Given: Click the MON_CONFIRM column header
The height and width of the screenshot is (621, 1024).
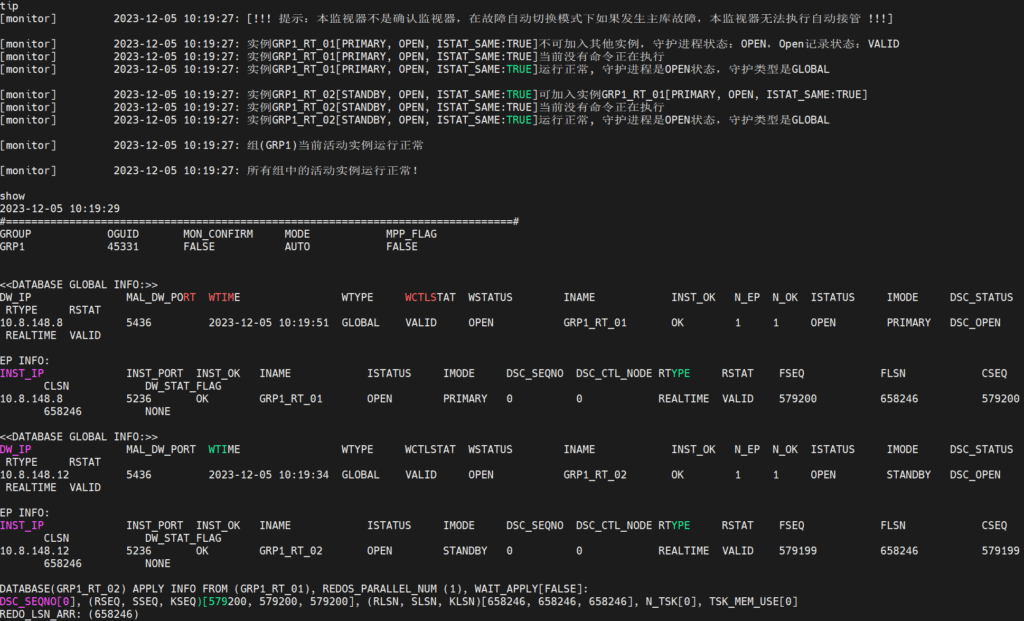Looking at the screenshot, I should (217, 234).
